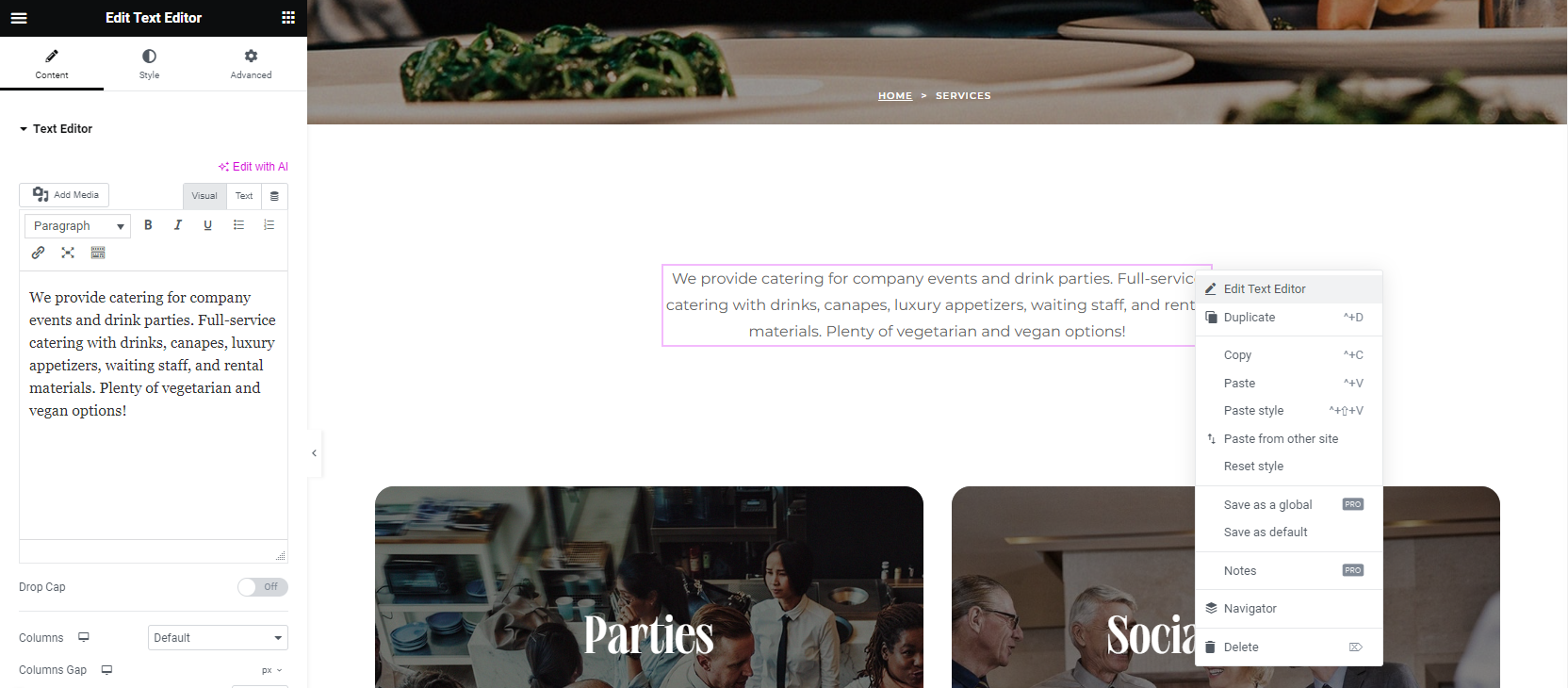
Task: Open the Paragraph format dropdown
Action: coord(77,226)
